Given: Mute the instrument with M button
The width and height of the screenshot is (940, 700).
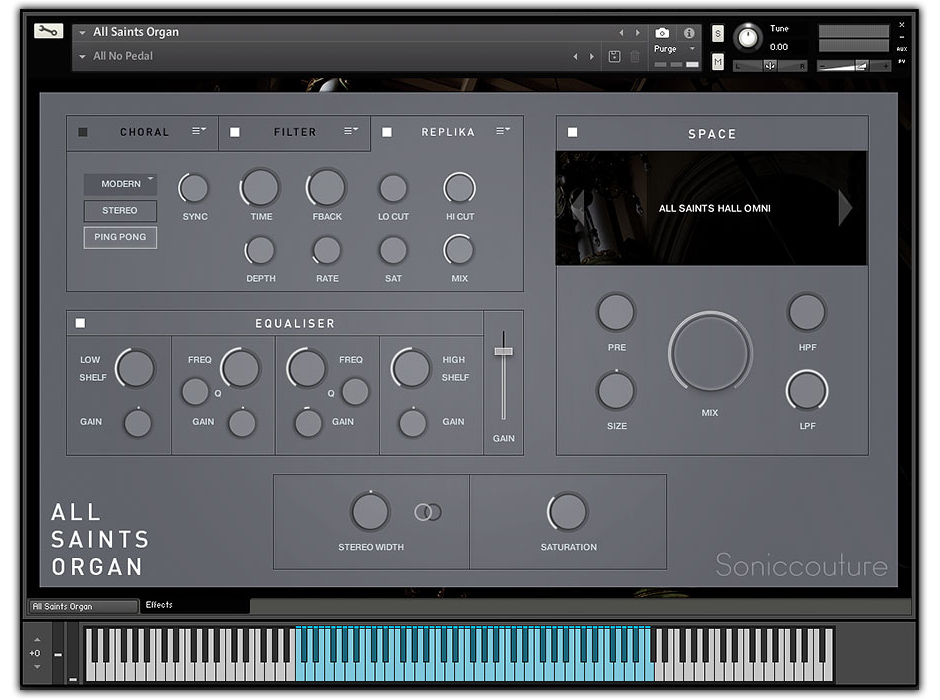Looking at the screenshot, I should click(718, 62).
